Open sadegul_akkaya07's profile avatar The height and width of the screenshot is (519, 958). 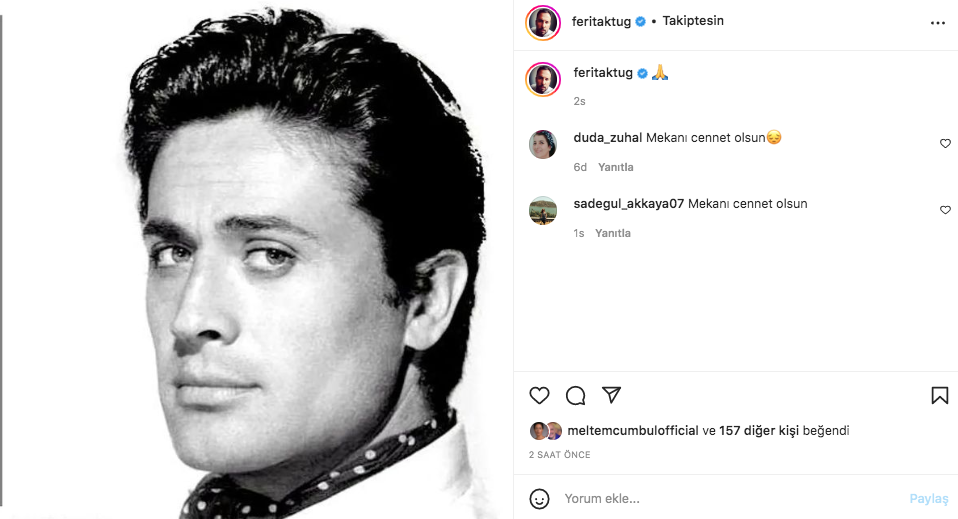(x=542, y=210)
